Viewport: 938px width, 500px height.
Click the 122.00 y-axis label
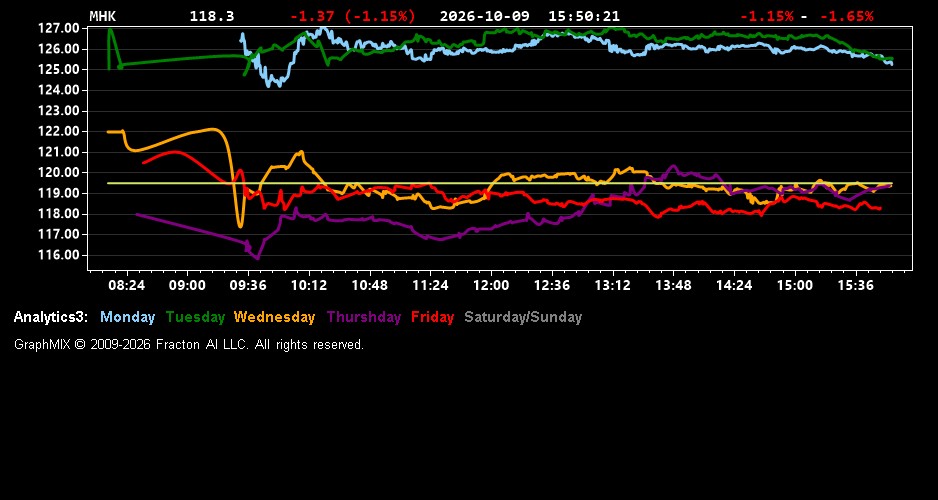59,132
